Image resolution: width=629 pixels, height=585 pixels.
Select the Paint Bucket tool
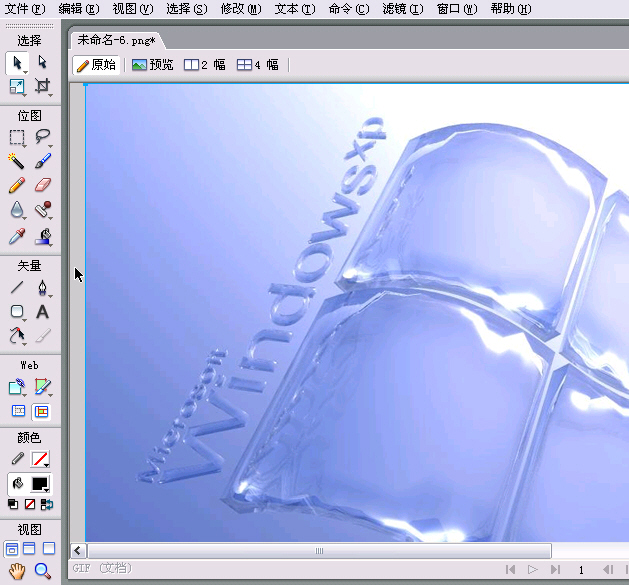click(x=42, y=236)
